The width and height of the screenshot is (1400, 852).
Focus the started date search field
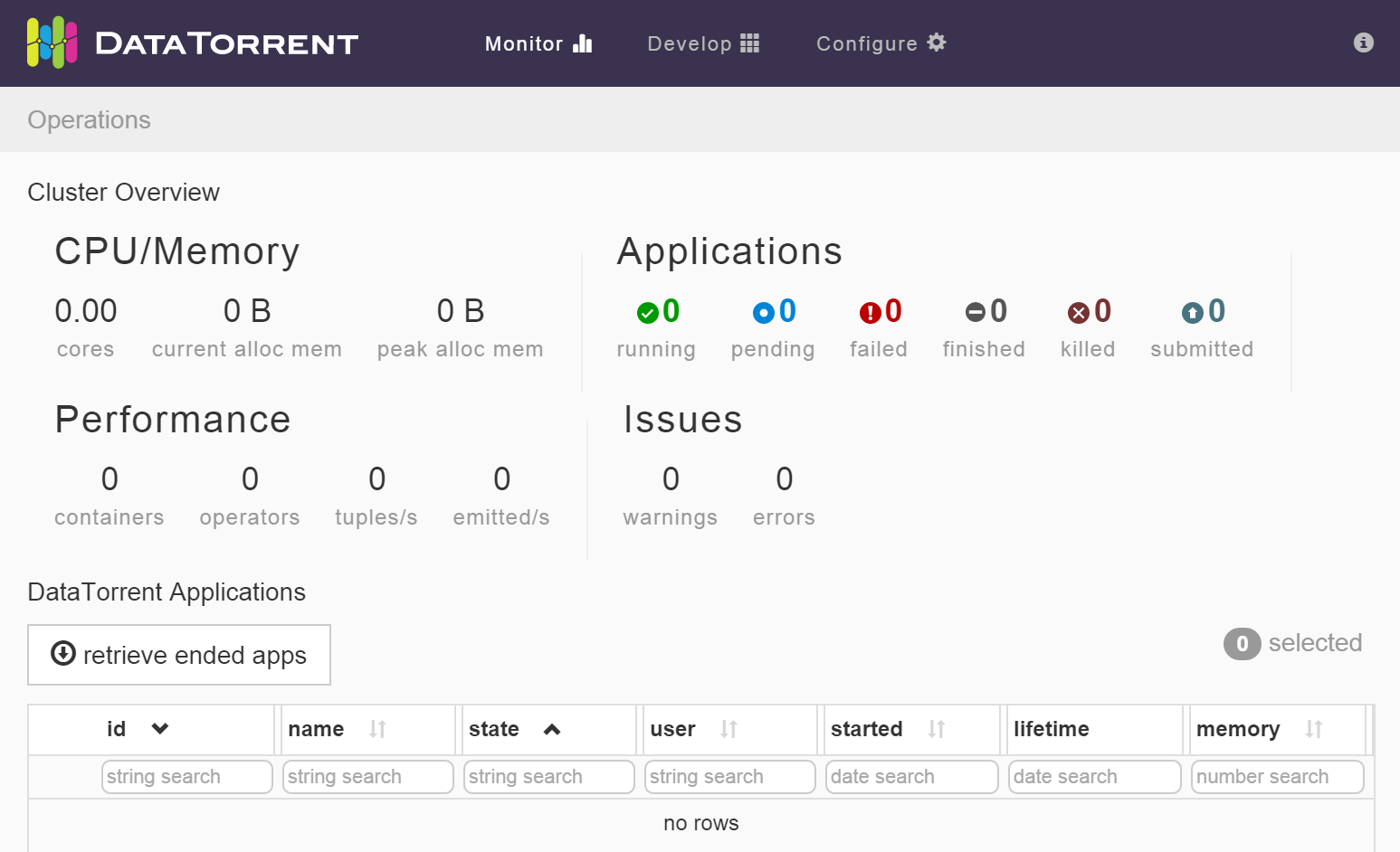tap(912, 777)
